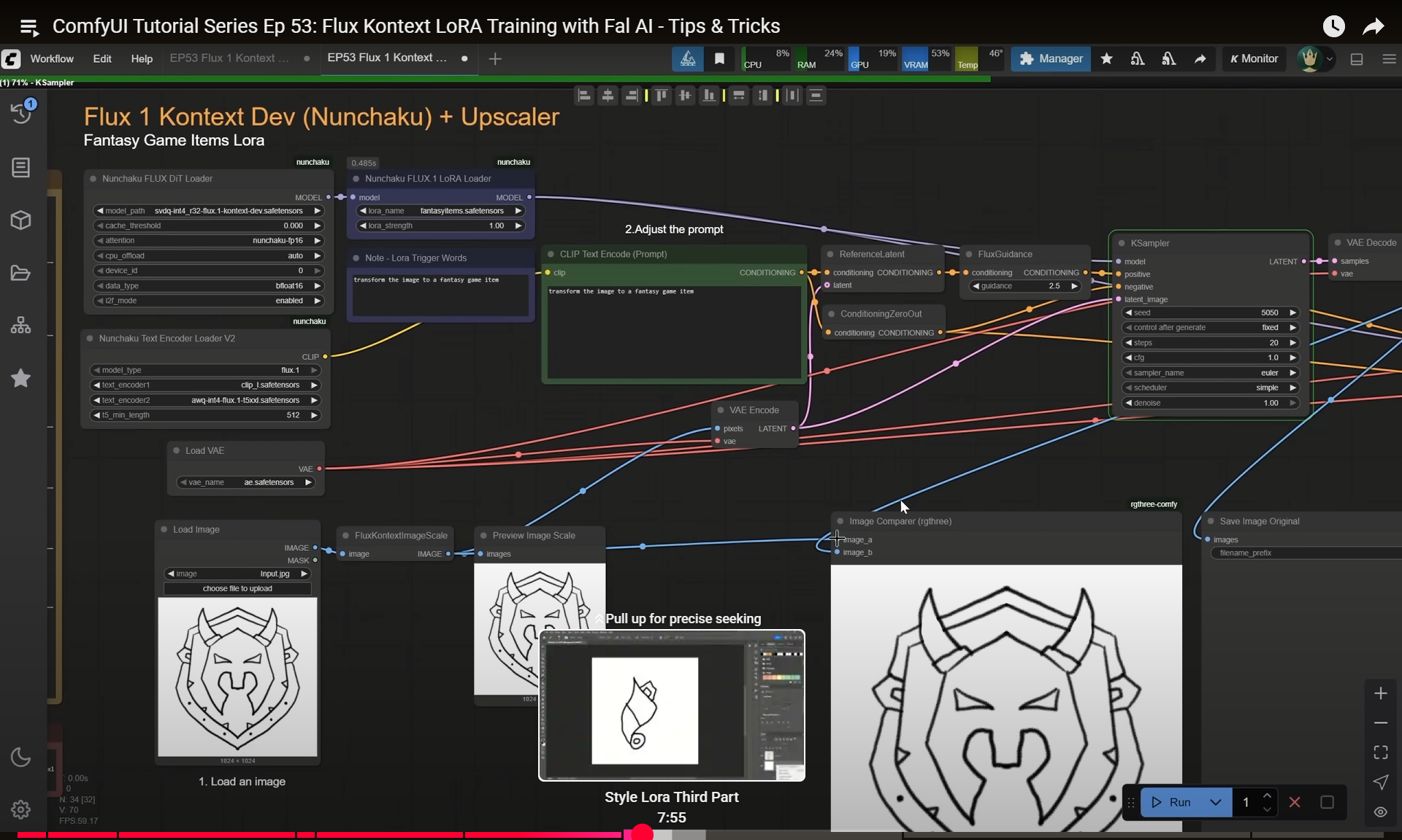Click the fit view icon
This screenshot has height=840, width=1402.
click(x=1380, y=752)
